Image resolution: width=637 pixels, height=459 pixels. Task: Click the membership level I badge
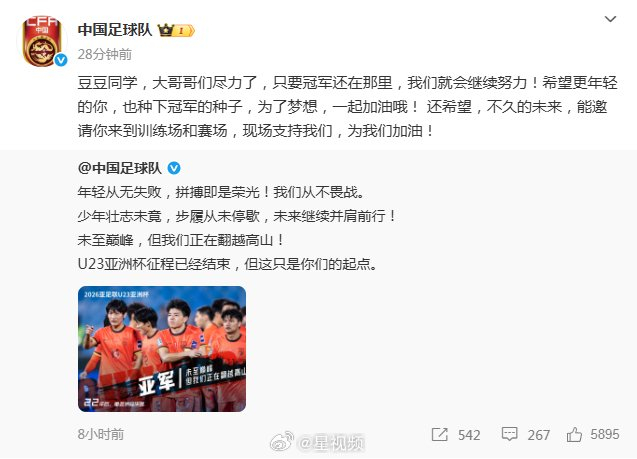[x=184, y=30]
